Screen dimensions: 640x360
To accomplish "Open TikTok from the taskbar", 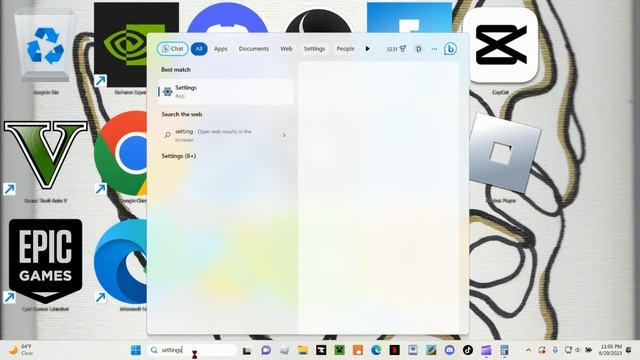I will (468, 350).
